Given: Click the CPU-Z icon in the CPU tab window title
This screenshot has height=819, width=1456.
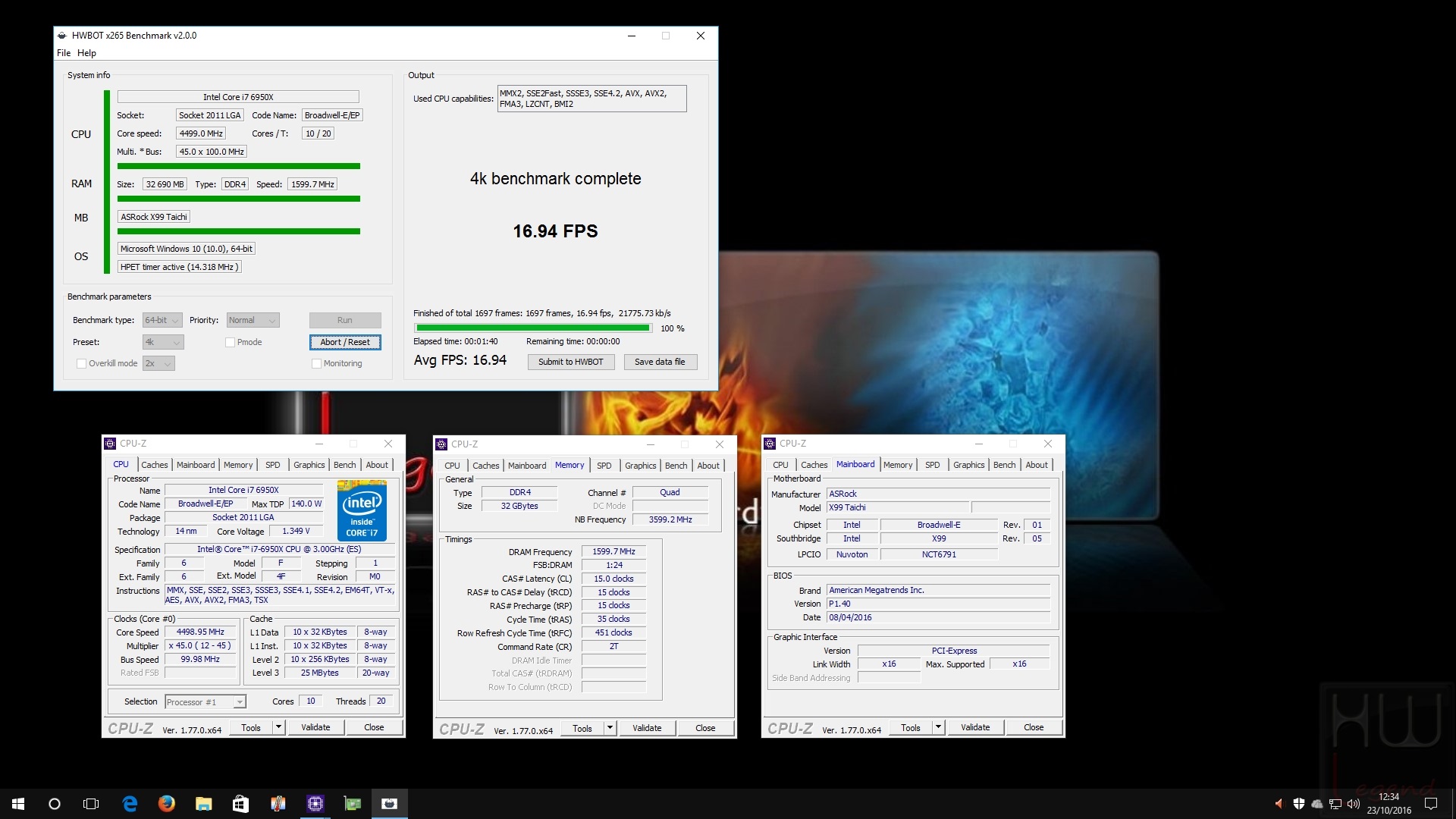Looking at the screenshot, I should (x=110, y=444).
